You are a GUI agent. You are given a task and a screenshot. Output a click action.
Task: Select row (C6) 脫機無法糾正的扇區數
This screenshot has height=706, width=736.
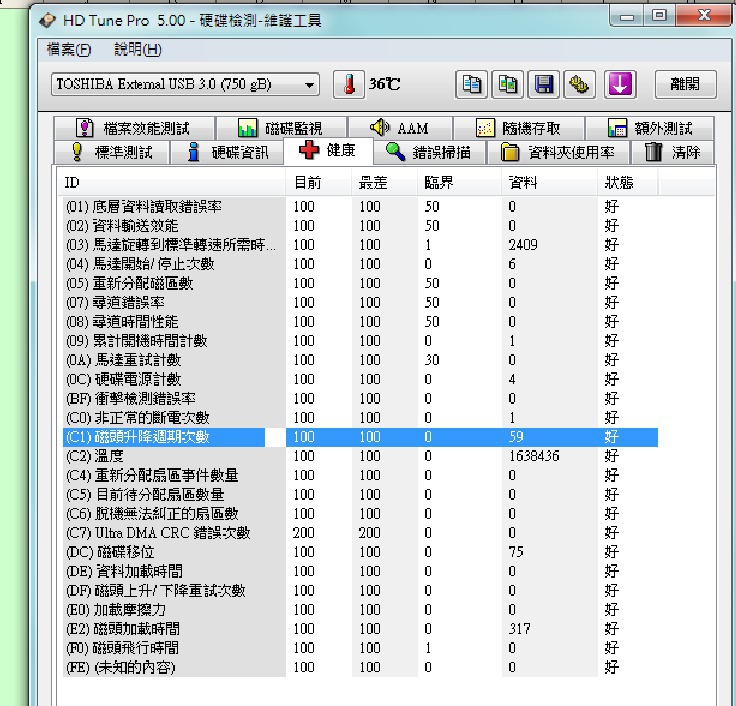[x=360, y=514]
